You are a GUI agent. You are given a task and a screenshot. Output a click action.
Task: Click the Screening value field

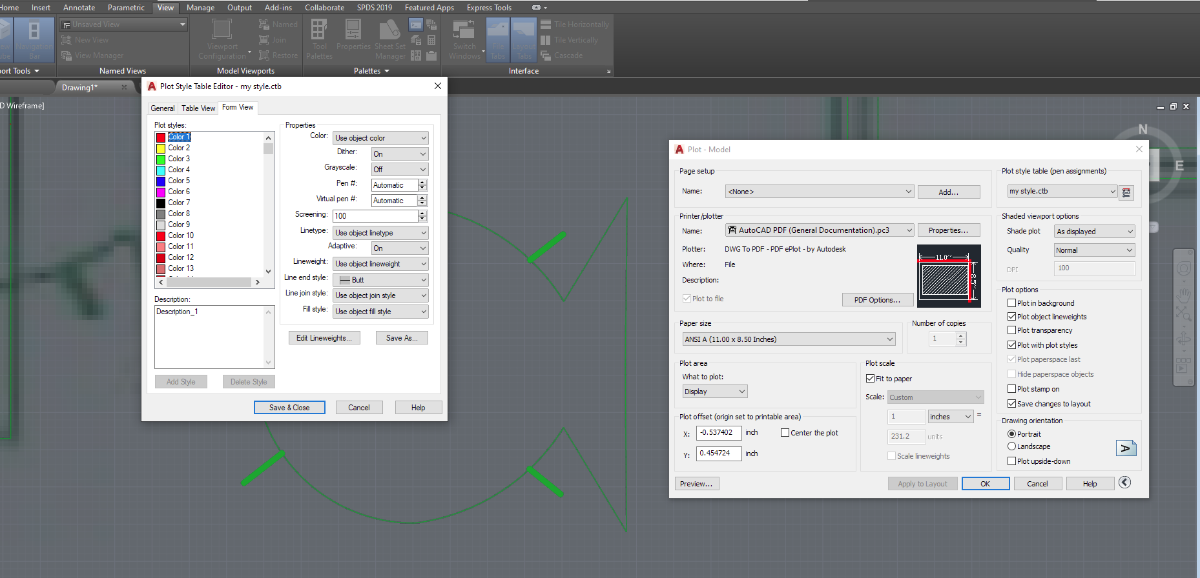click(374, 216)
